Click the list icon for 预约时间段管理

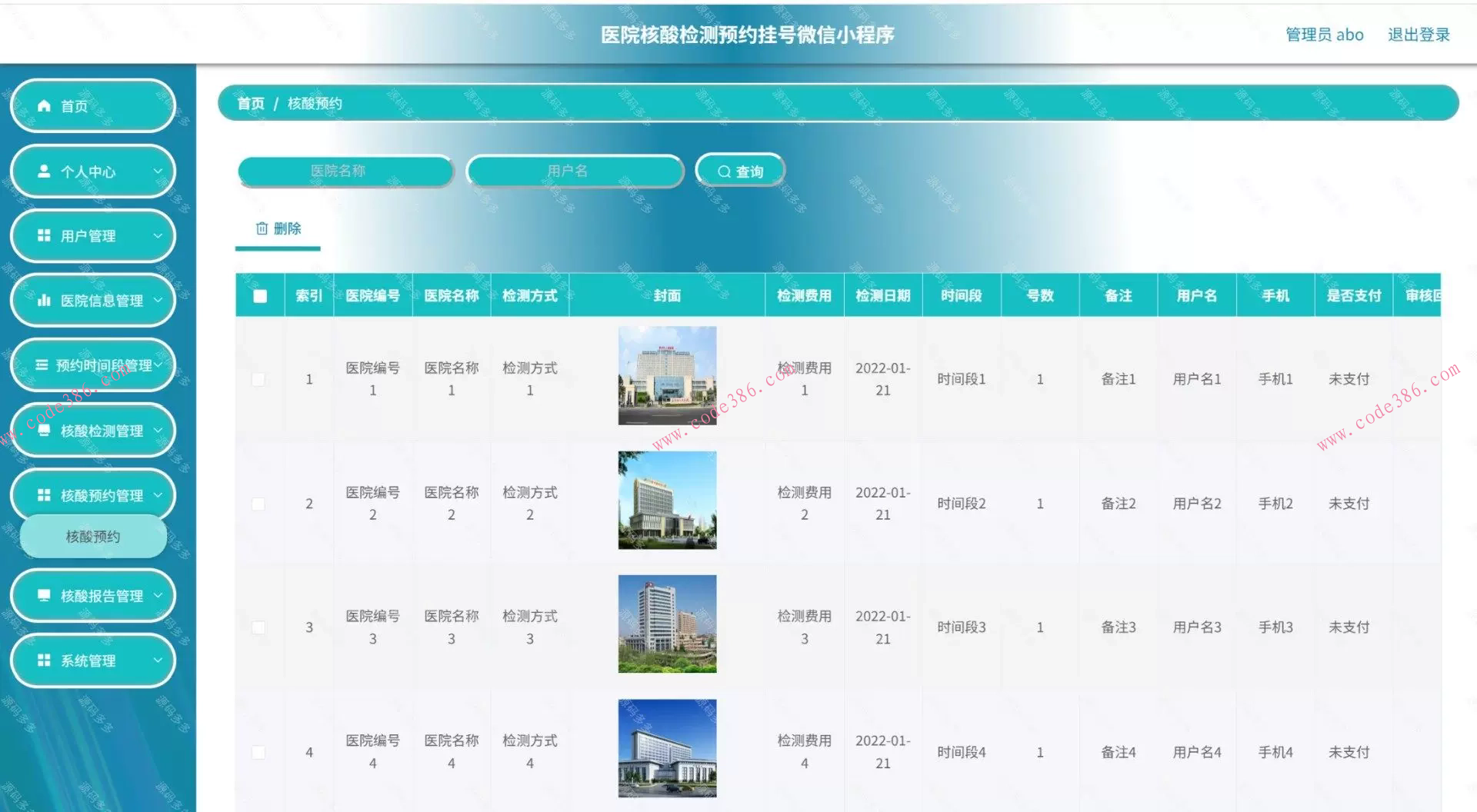(x=42, y=365)
